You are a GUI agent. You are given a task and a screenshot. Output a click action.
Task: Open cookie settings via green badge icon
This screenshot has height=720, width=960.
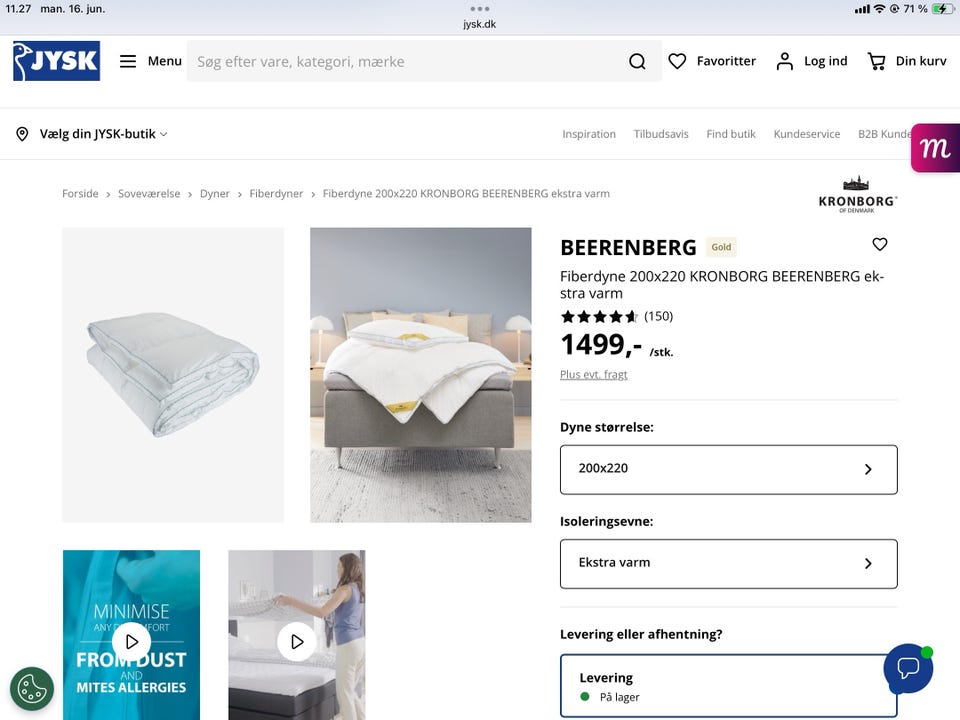32,689
